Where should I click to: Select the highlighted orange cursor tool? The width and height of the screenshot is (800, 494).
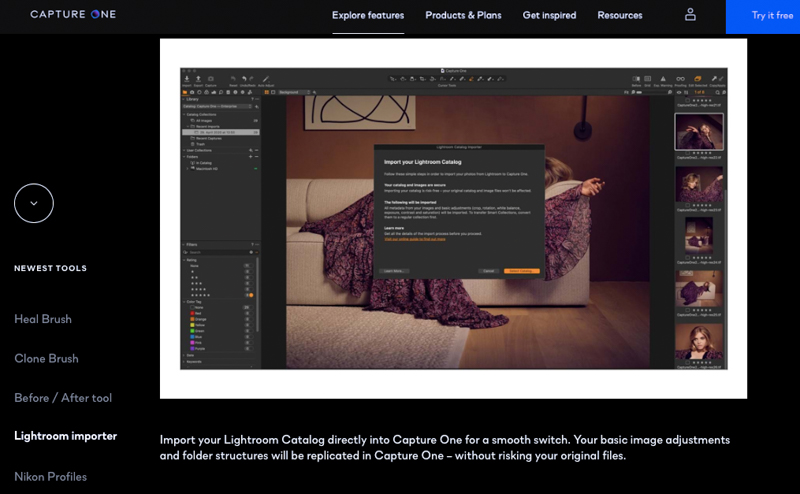pyautogui.click(x=471, y=79)
